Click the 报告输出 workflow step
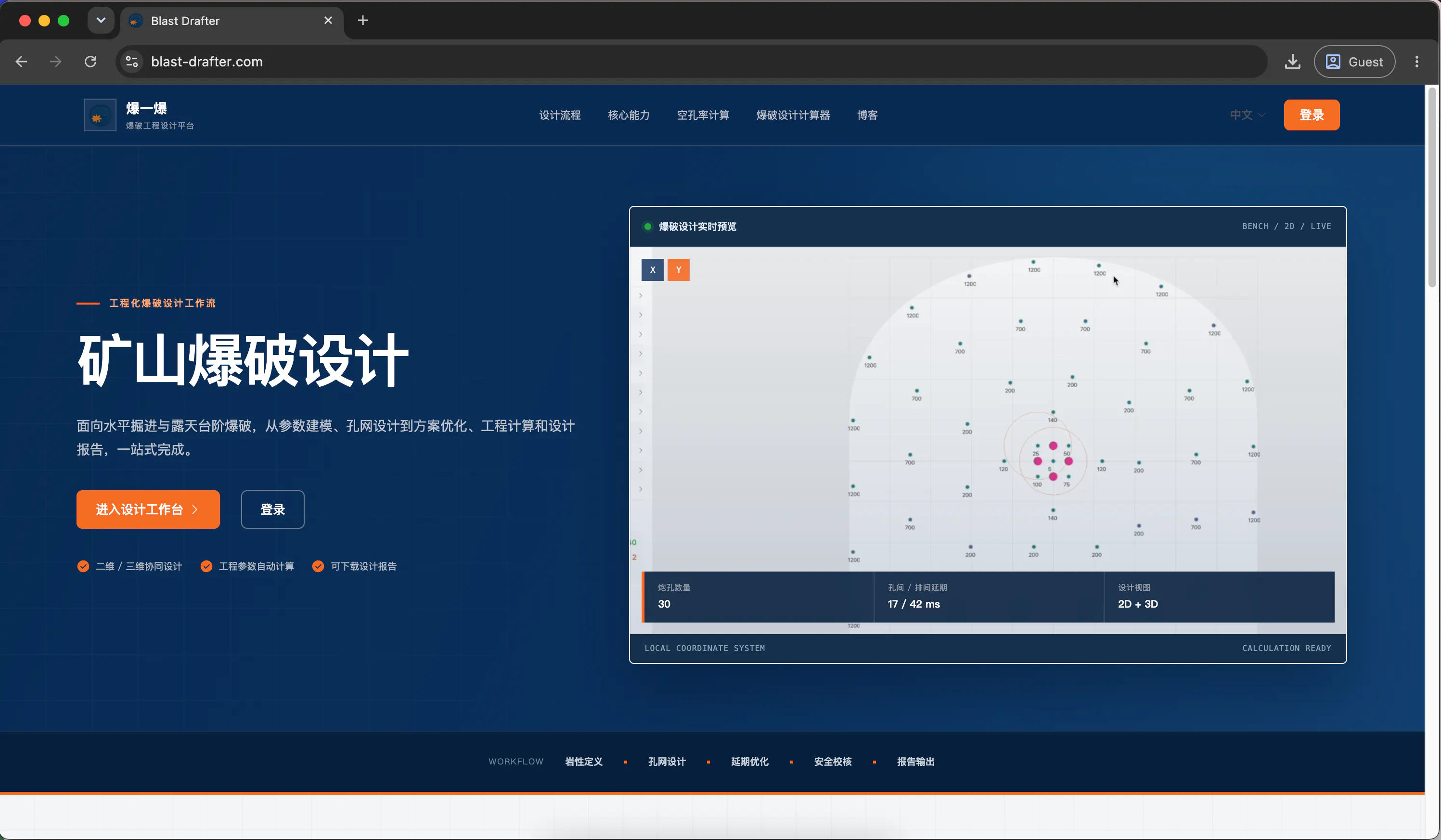 (915, 762)
